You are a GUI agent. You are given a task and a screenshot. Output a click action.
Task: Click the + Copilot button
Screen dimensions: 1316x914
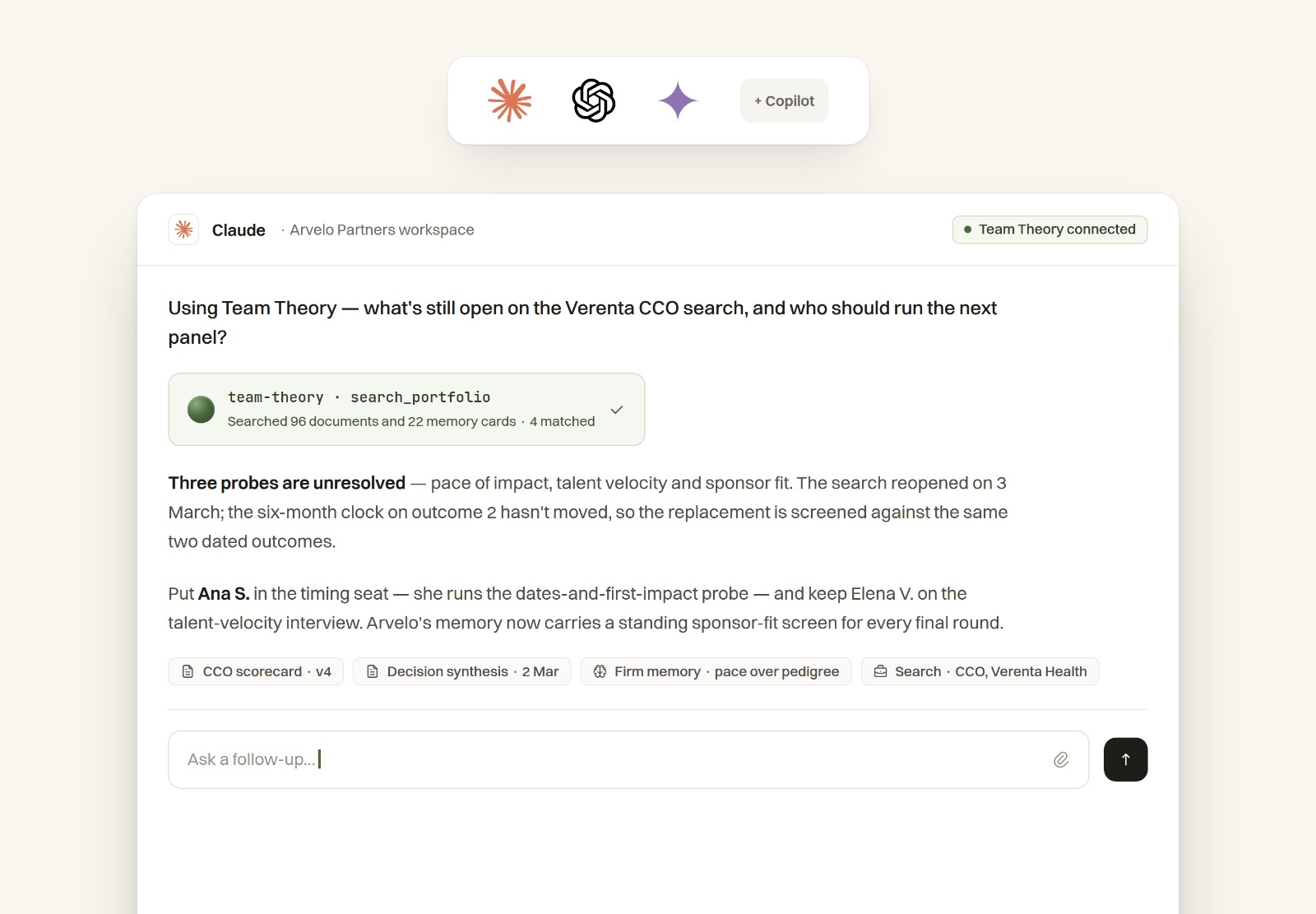pos(784,100)
